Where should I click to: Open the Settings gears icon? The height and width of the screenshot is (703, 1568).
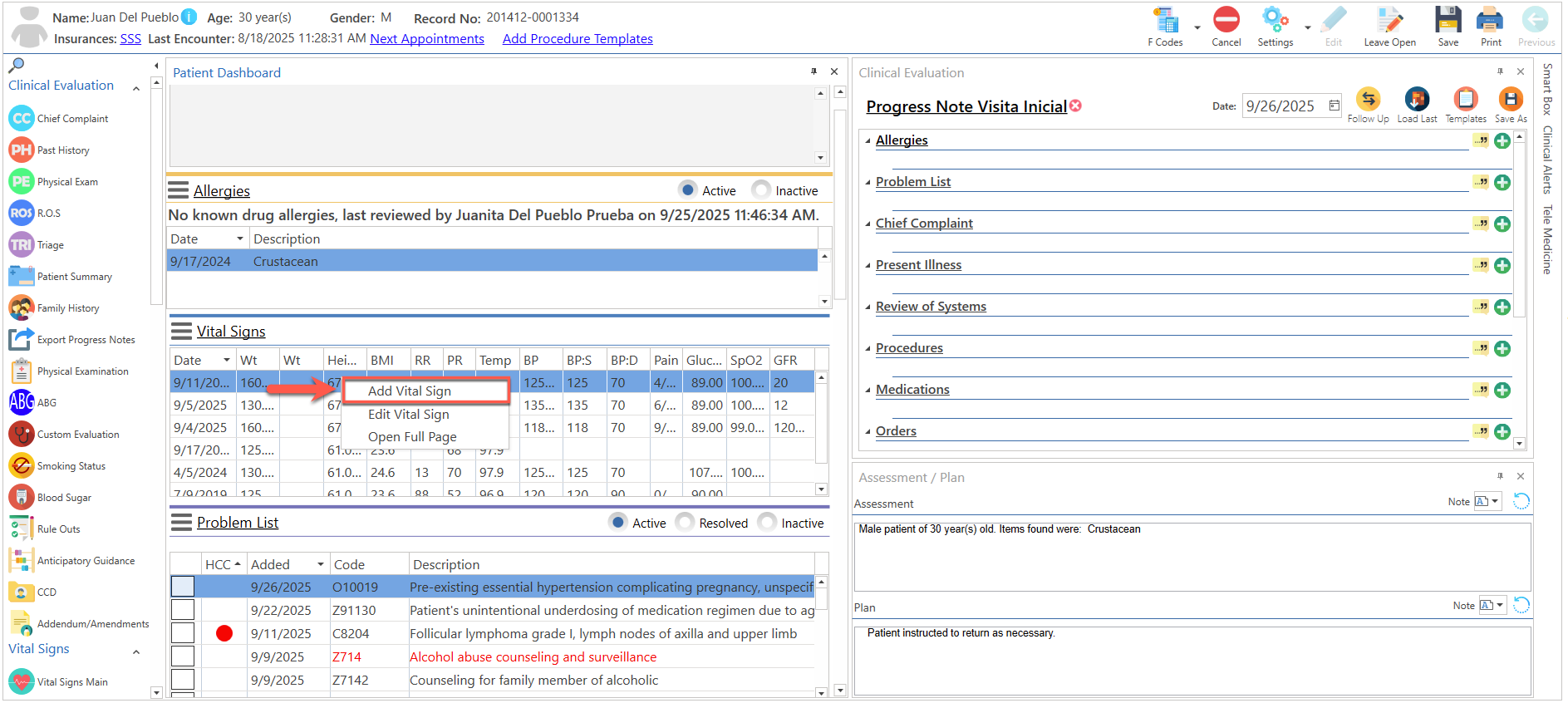(x=1275, y=20)
